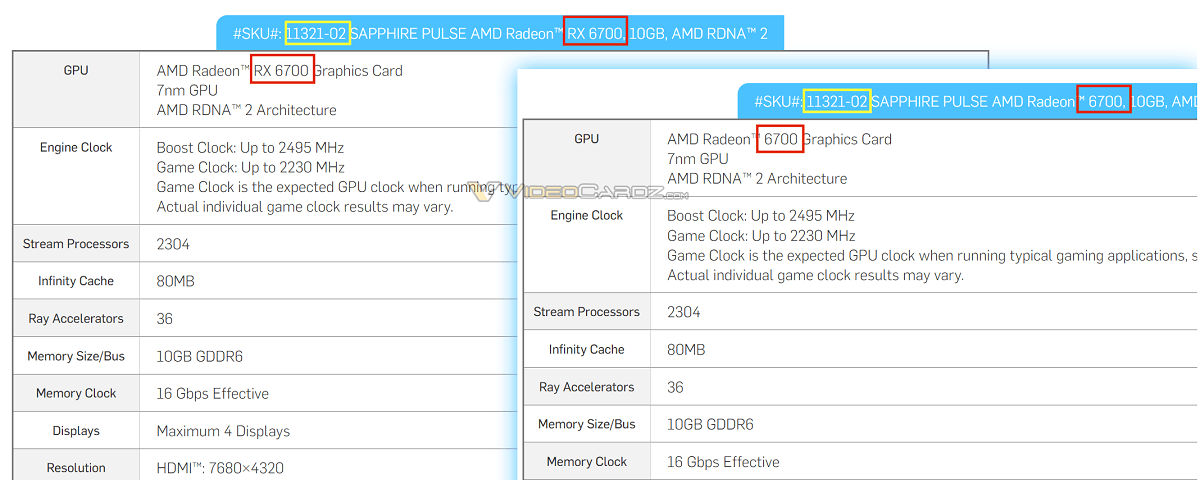The height and width of the screenshot is (480, 1200).
Task: Click Infinity Cache label in front table
Action: (x=587, y=349)
